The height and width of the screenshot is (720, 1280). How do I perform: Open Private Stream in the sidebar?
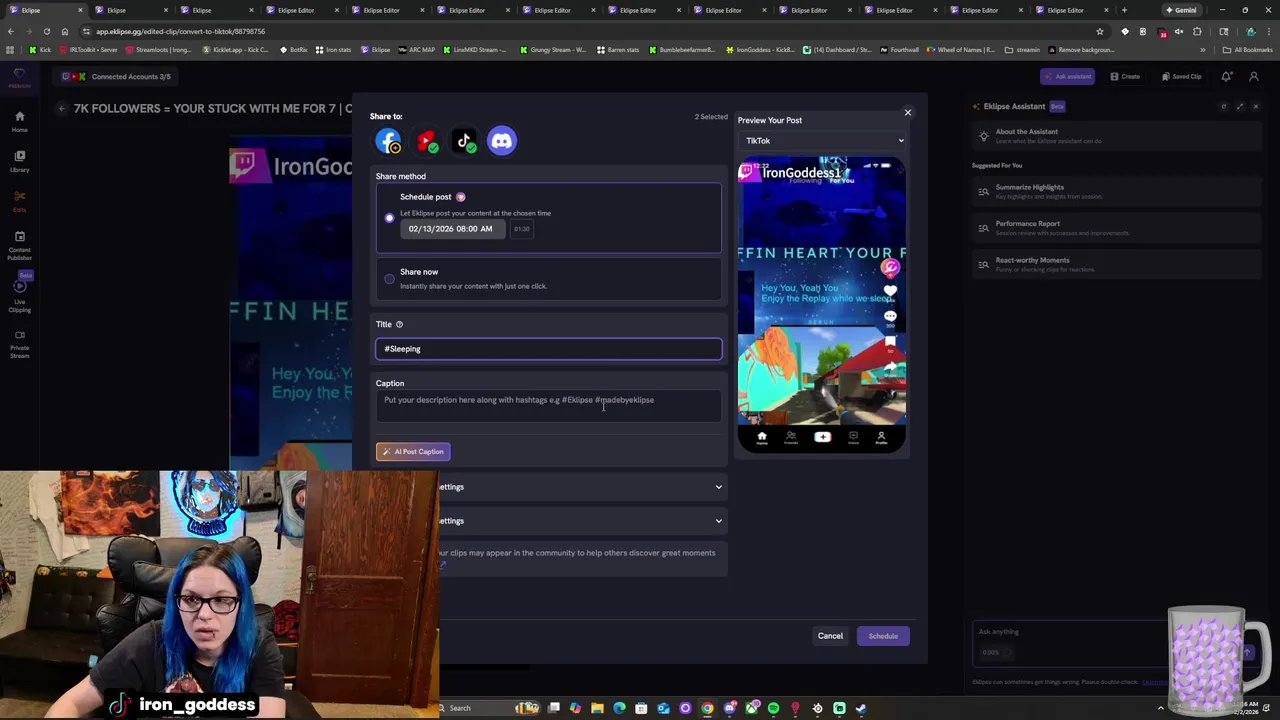(x=19, y=343)
